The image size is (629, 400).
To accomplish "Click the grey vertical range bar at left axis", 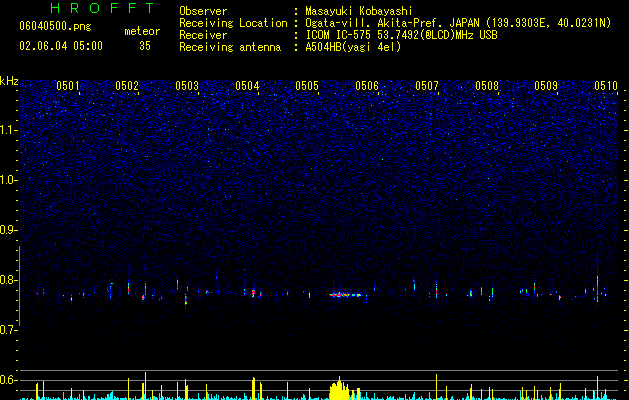I will pos(20,286).
